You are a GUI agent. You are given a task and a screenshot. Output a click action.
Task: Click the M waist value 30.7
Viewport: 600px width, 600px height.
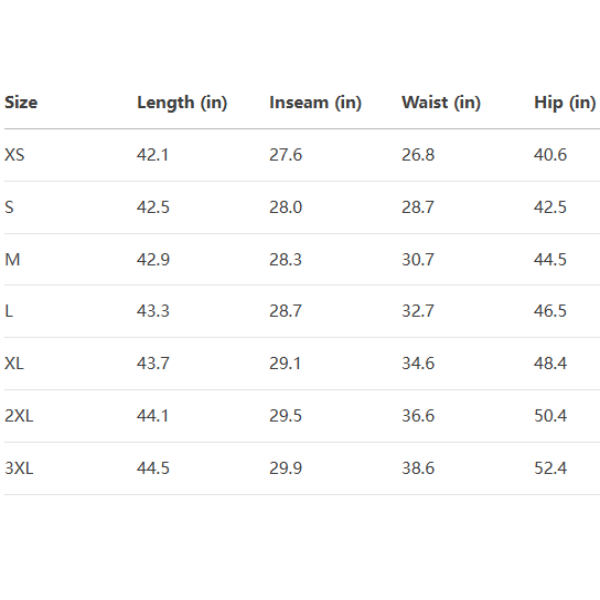pyautogui.click(x=418, y=259)
